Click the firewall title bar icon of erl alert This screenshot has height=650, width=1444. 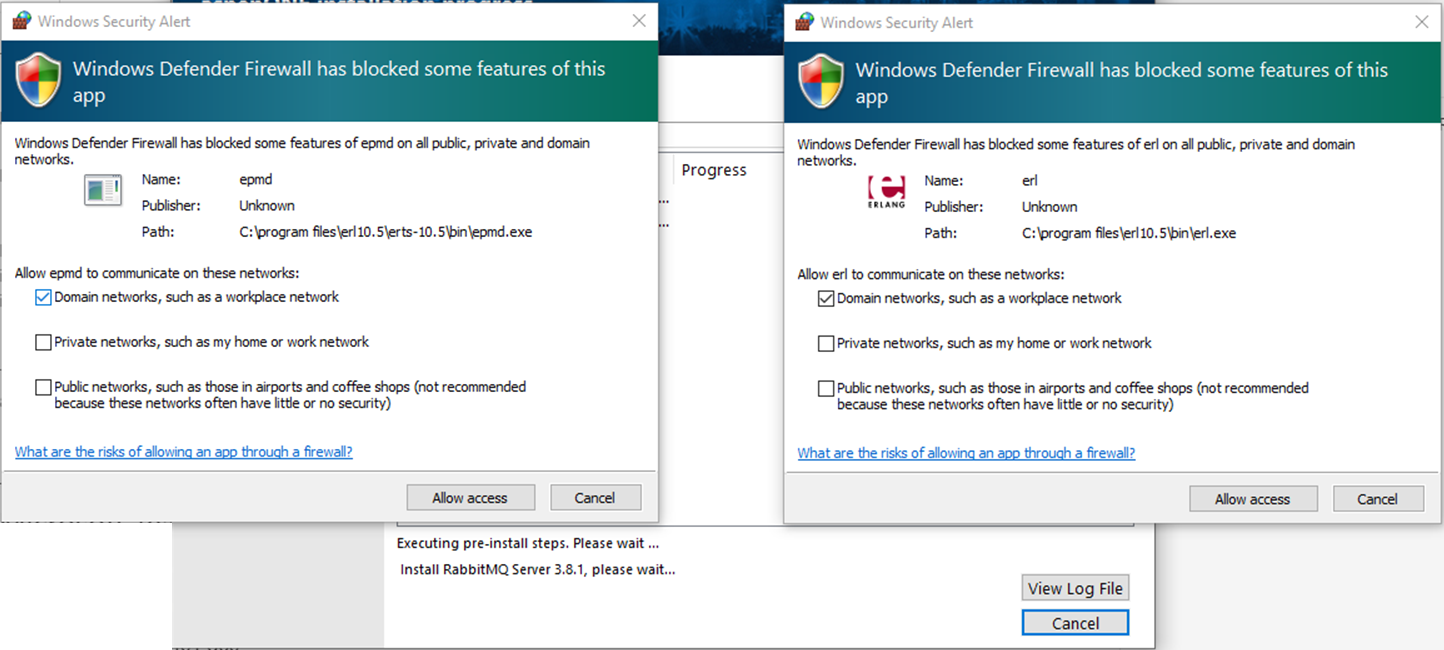[x=804, y=22]
